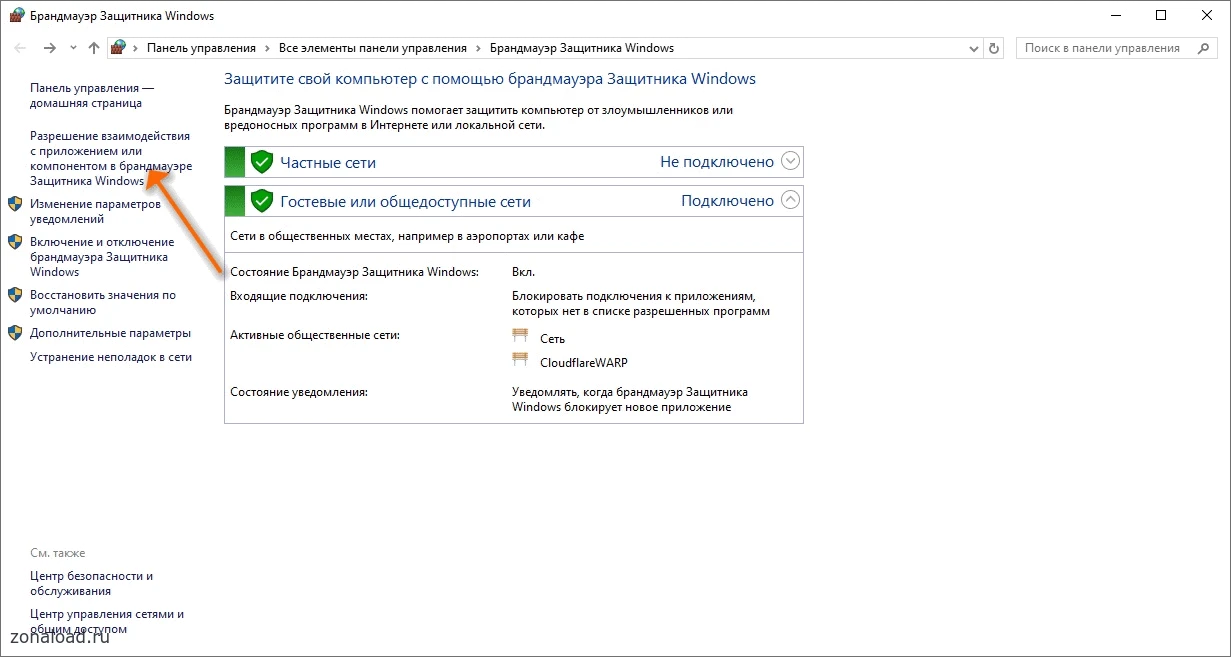The image size is (1231, 657).
Task: Open 'Разрешение взаимодействия с приложением' link
Action: 111,158
